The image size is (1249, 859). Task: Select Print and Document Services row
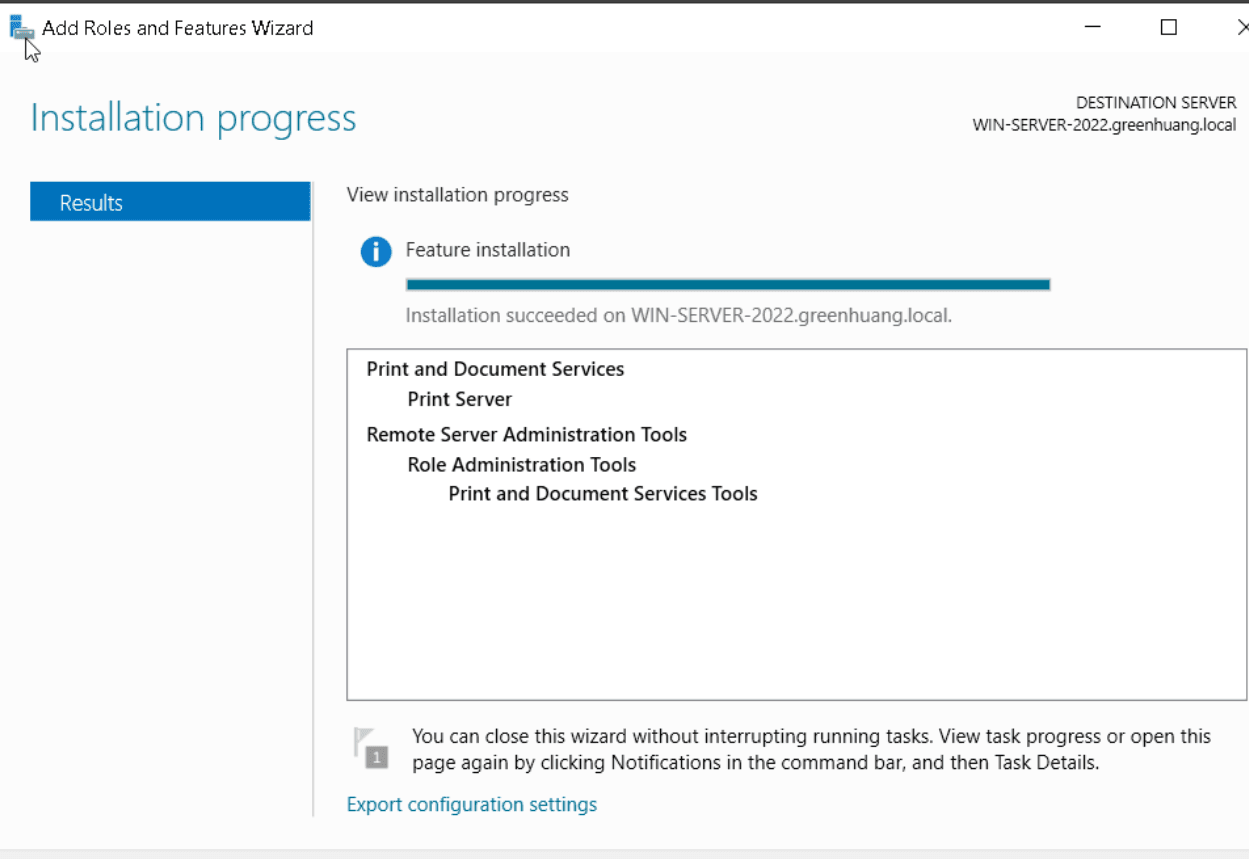(x=495, y=369)
